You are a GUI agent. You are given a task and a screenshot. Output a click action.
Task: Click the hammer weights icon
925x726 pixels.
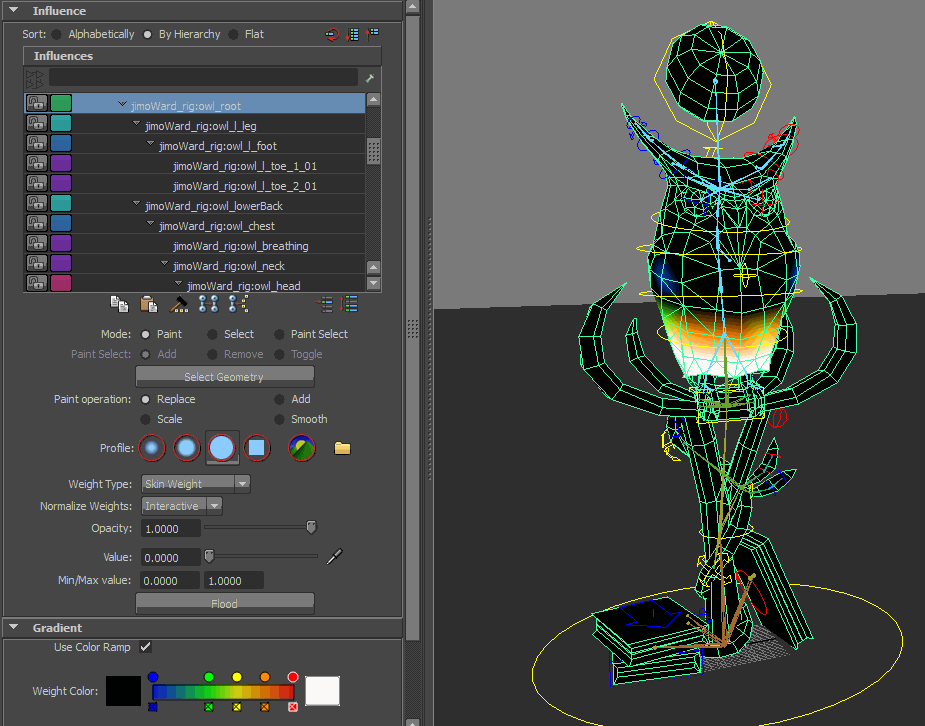pos(179,304)
